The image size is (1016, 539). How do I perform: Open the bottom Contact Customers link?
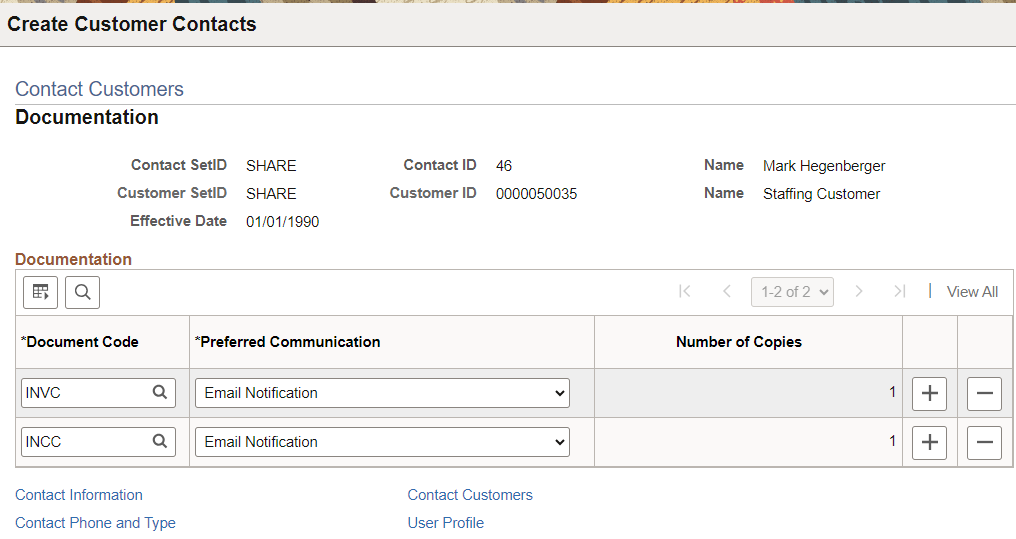(x=470, y=495)
